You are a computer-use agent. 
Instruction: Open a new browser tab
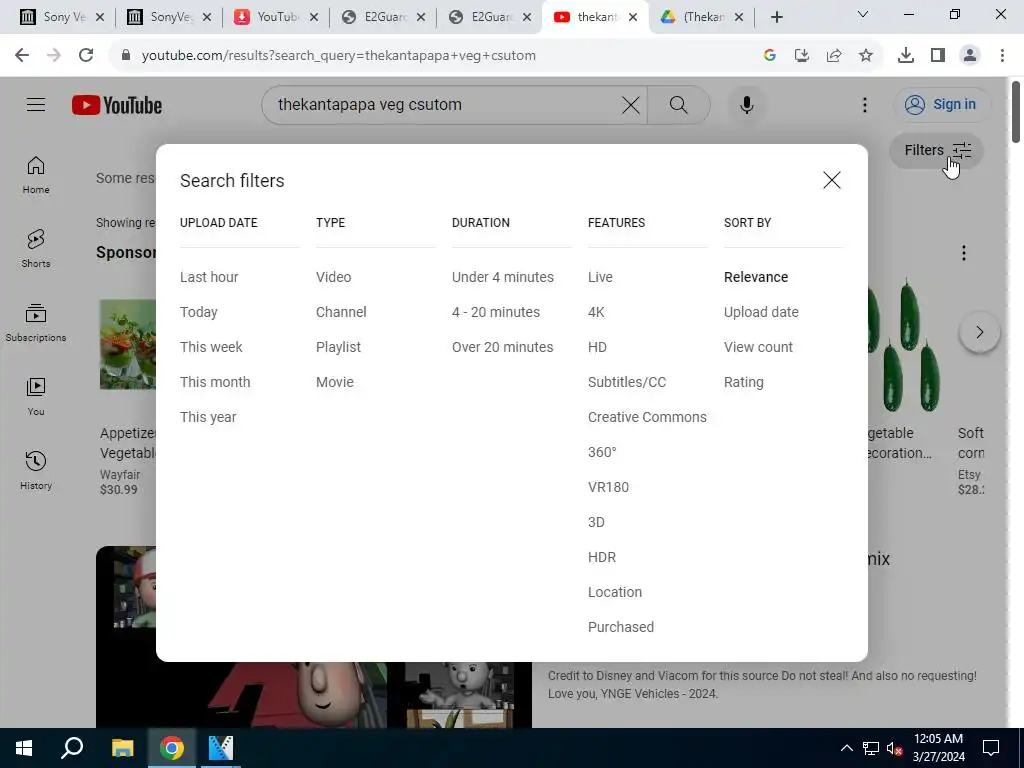click(776, 17)
